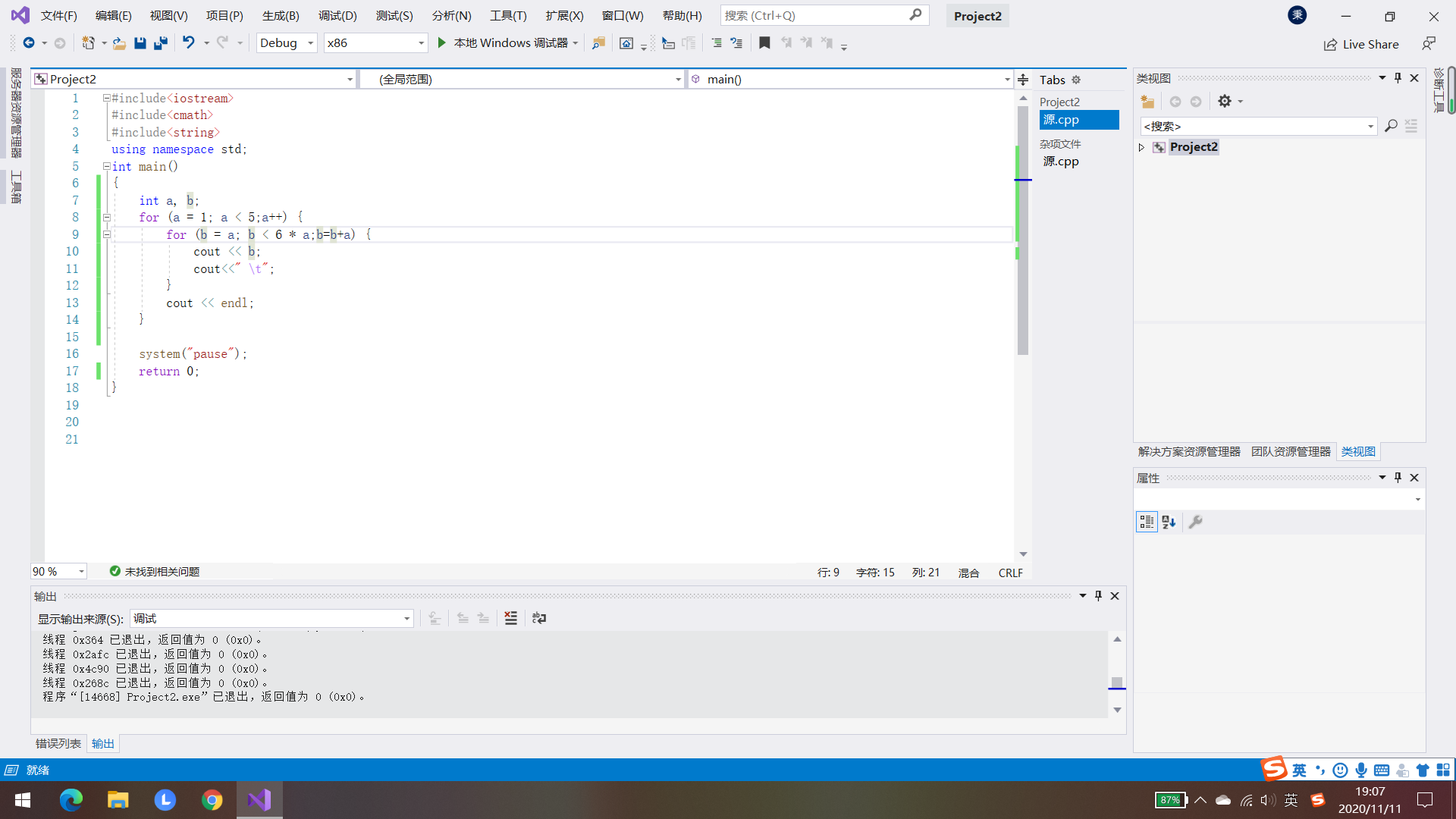The width and height of the screenshot is (1456, 819).
Task: Click the Save All icon
Action: 160,43
